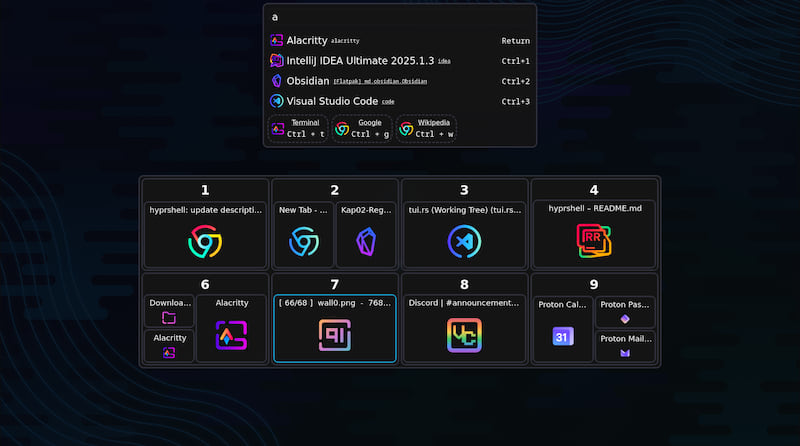Click the search input field containing "a"

pyautogui.click(x=399, y=17)
